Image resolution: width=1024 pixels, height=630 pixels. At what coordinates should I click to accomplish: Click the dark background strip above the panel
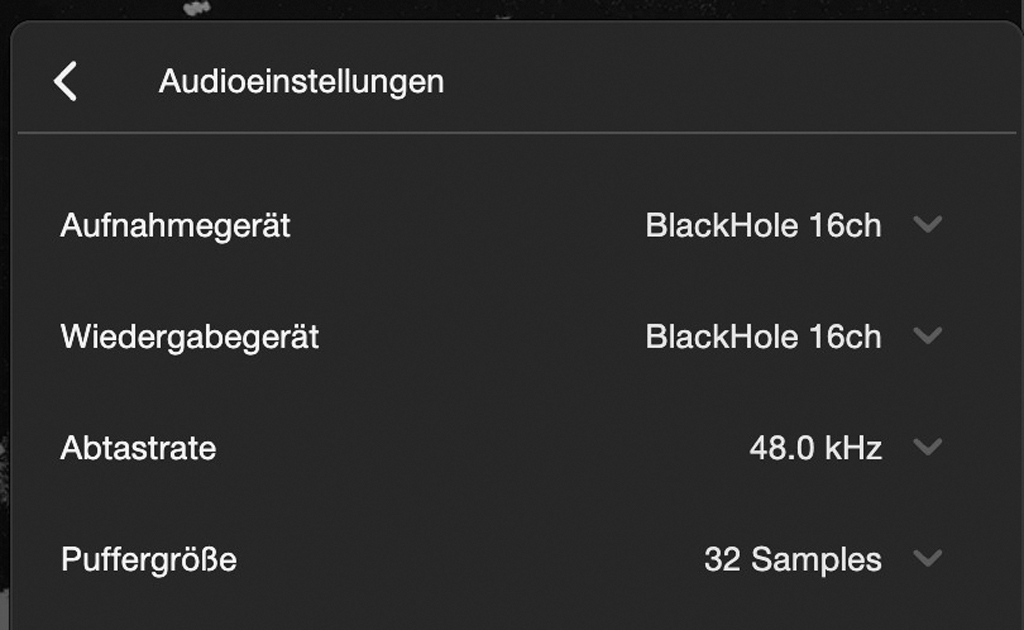tap(600, 9)
